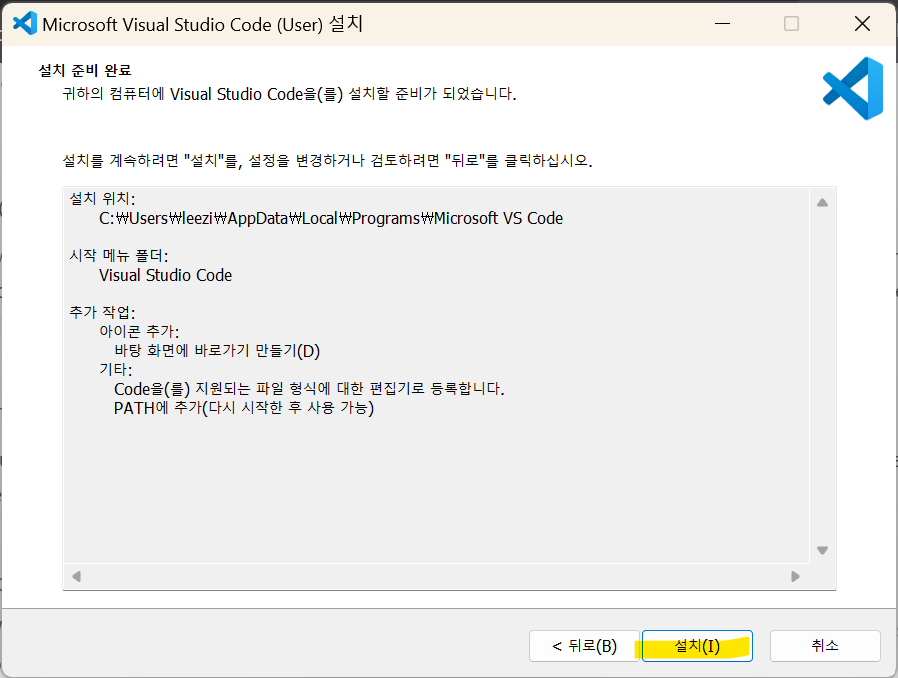Viewport: 898px width, 678px height.
Task: Cancel setup with the 취소 button
Action: point(825,646)
